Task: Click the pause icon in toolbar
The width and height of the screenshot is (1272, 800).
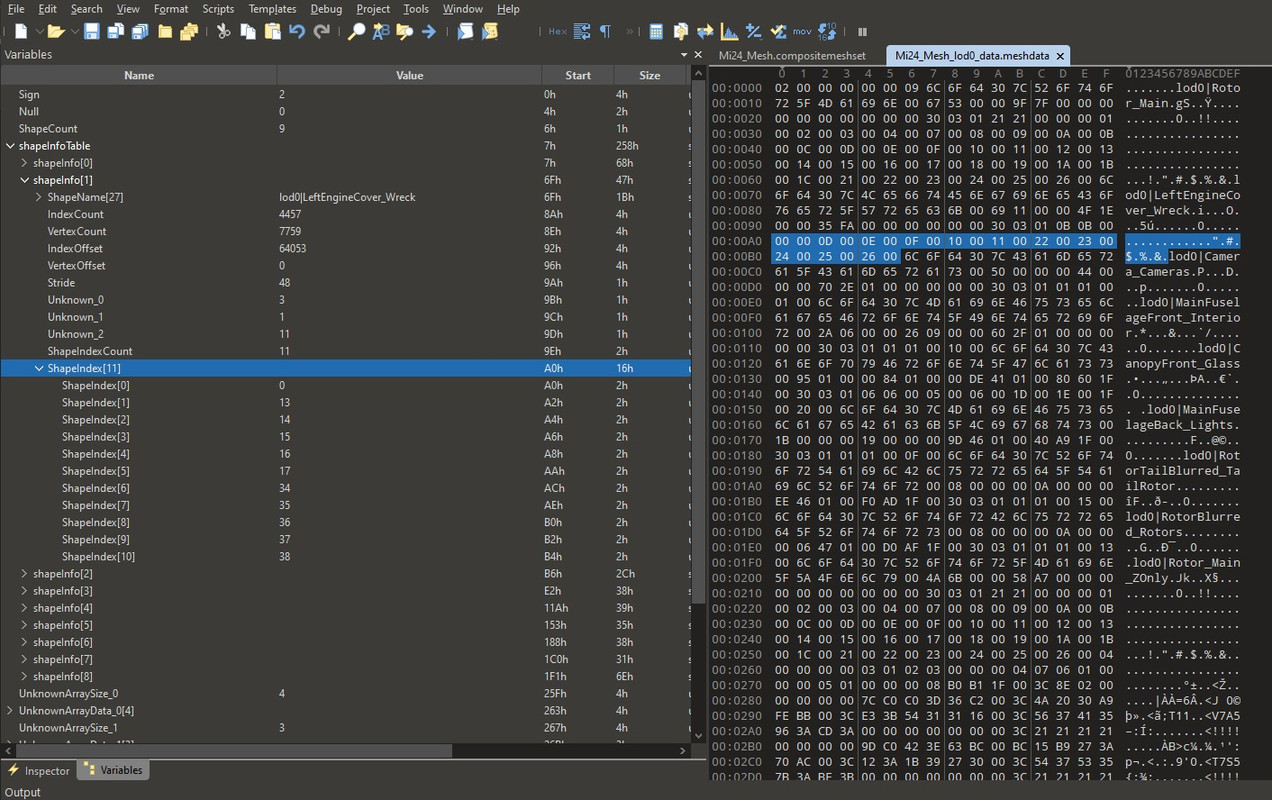Action: [862, 32]
